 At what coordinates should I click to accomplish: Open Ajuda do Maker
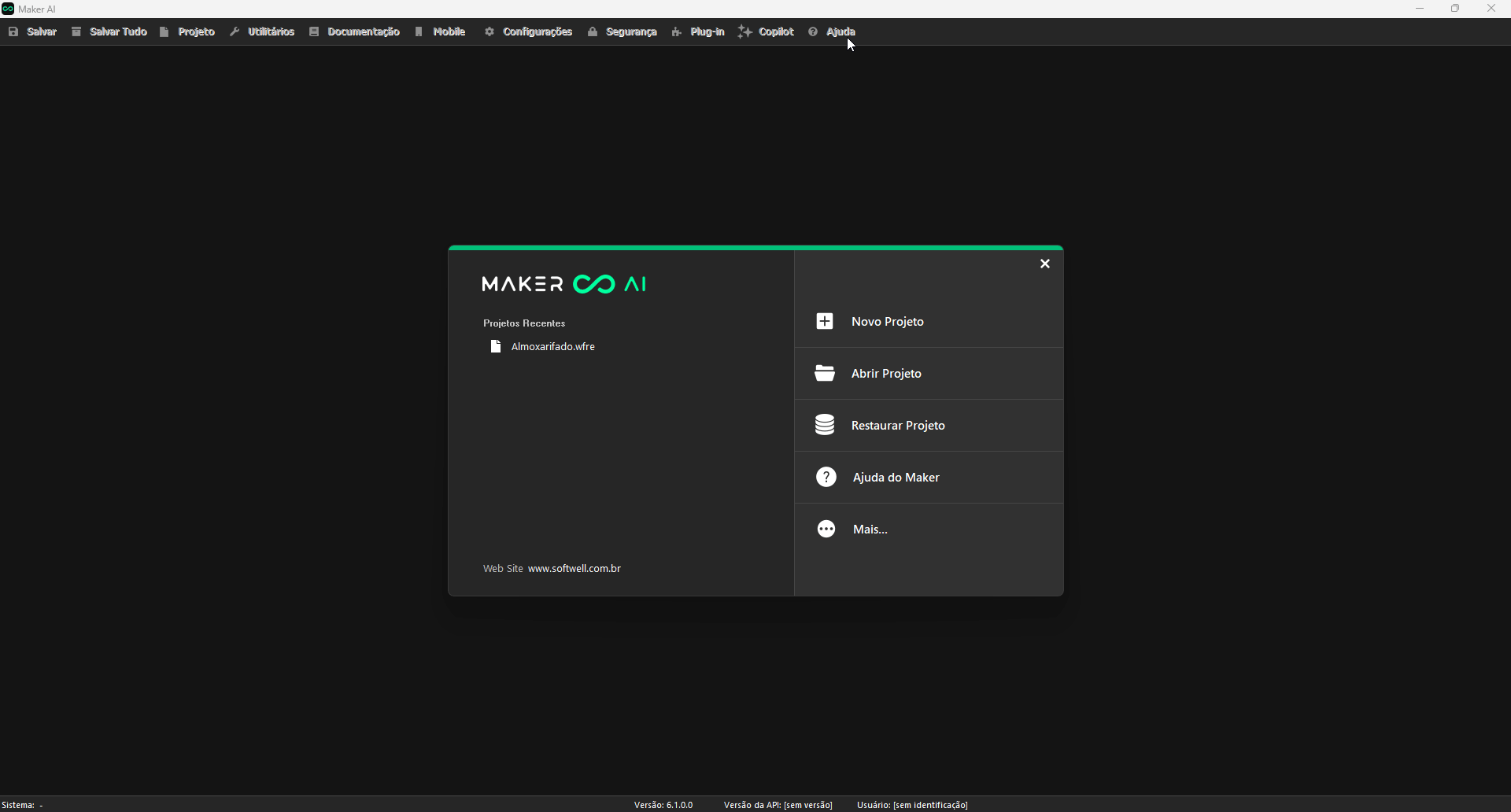[896, 477]
